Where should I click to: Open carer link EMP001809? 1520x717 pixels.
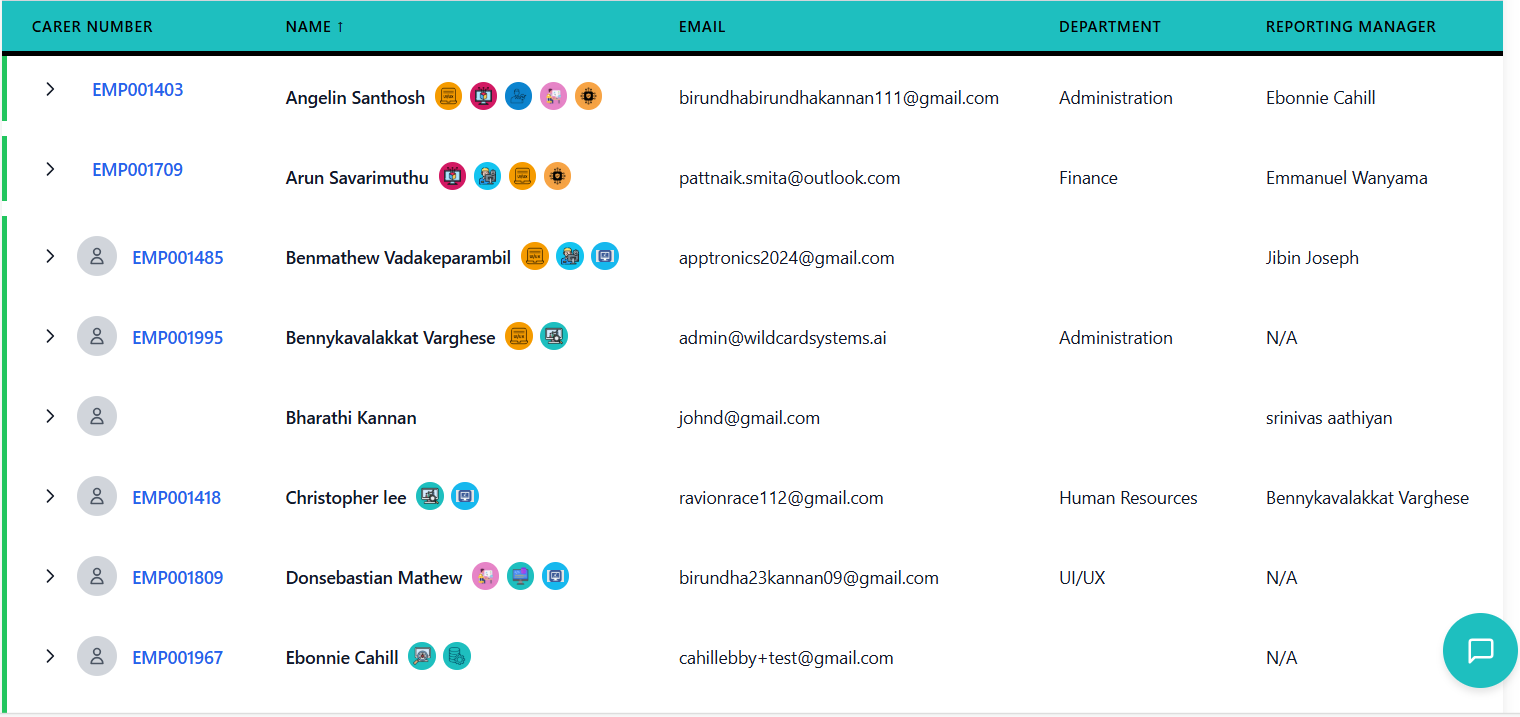tap(178, 578)
